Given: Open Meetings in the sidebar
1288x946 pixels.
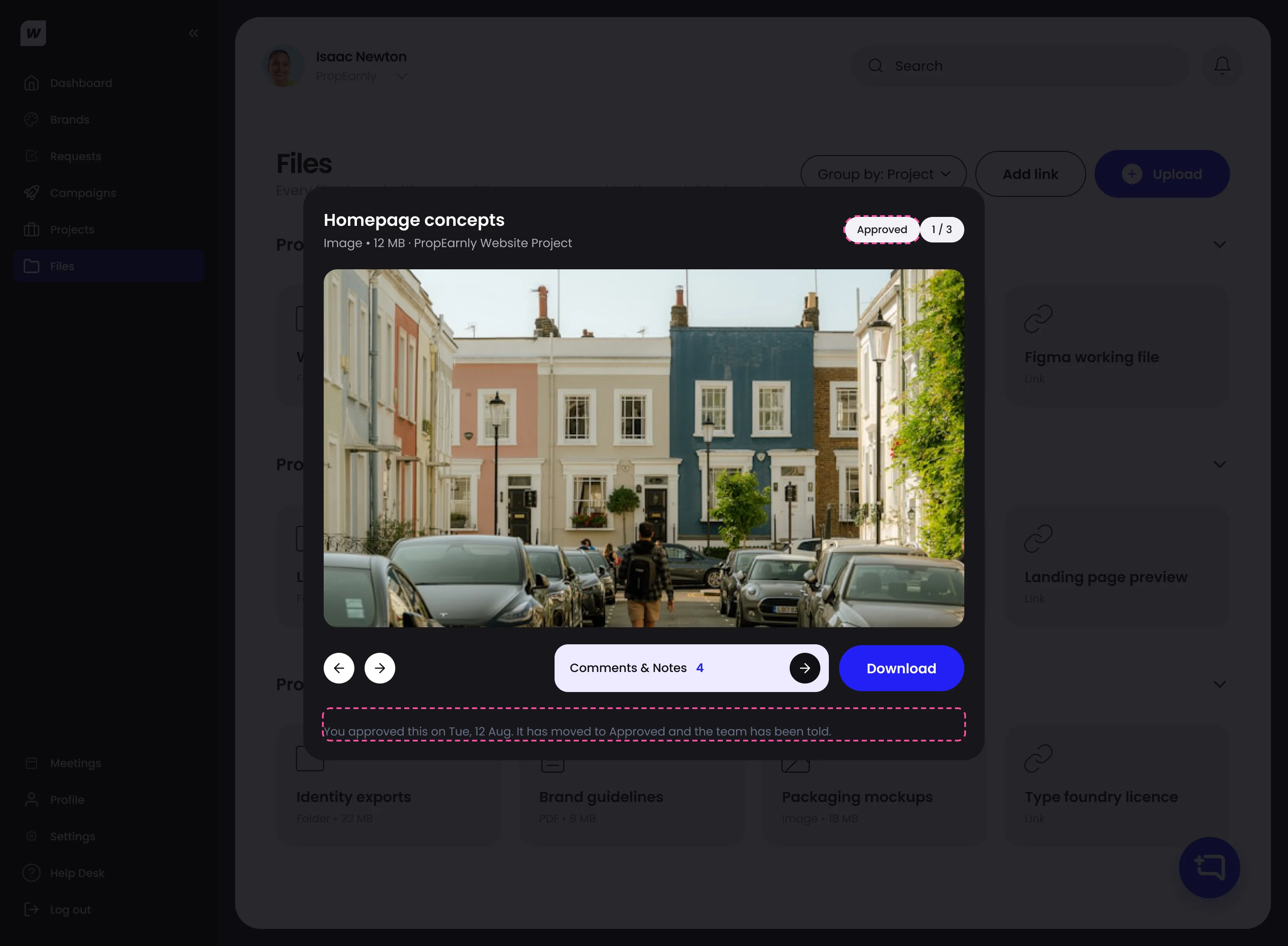Looking at the screenshot, I should [109, 763].
